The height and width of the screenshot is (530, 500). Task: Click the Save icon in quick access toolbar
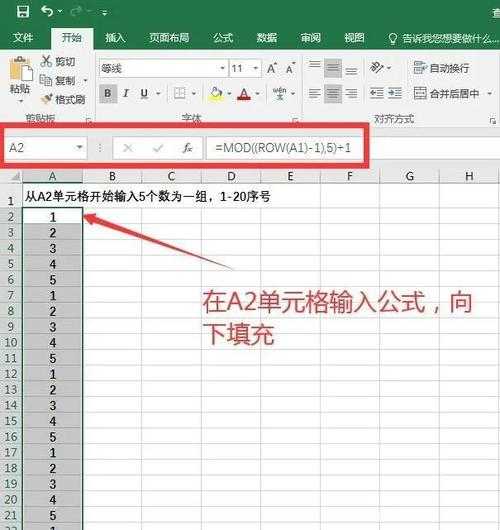click(22, 11)
